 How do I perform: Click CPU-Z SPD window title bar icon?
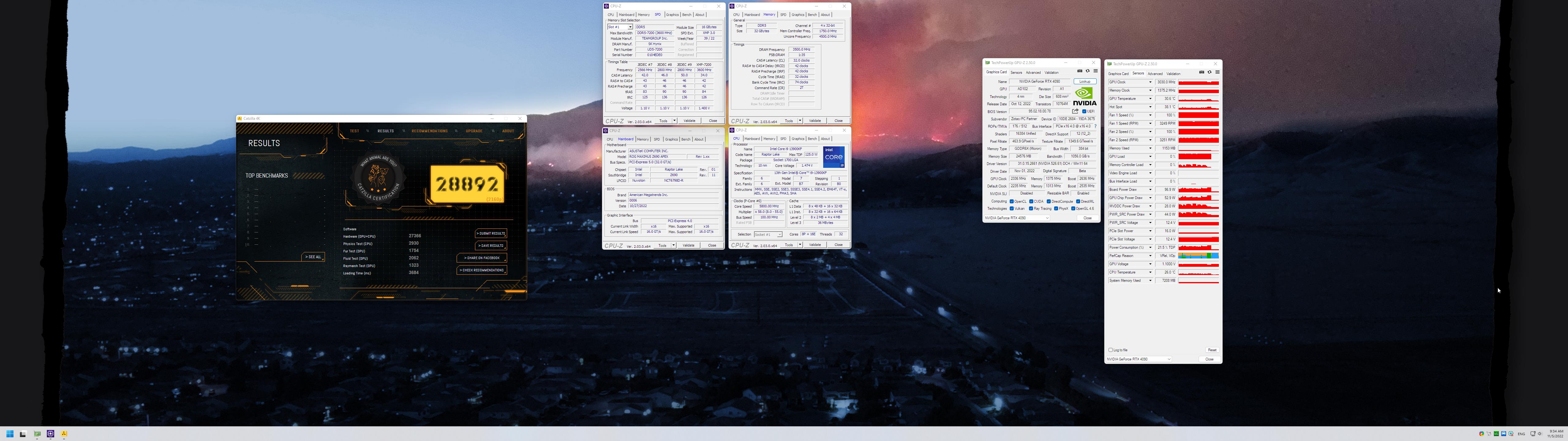click(x=606, y=6)
